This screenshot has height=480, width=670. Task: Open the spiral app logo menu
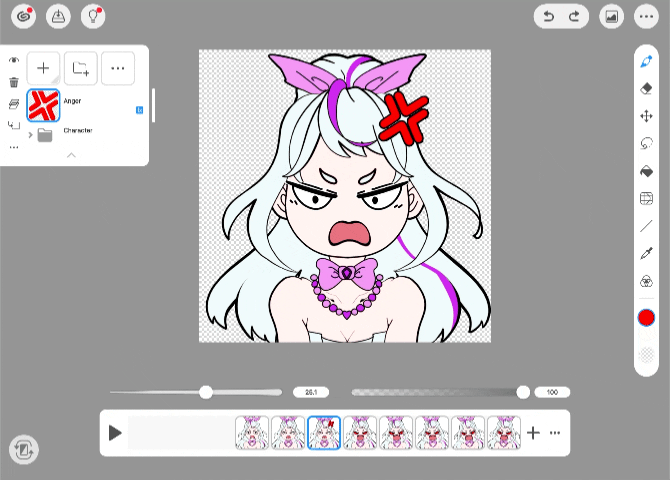pos(24,17)
